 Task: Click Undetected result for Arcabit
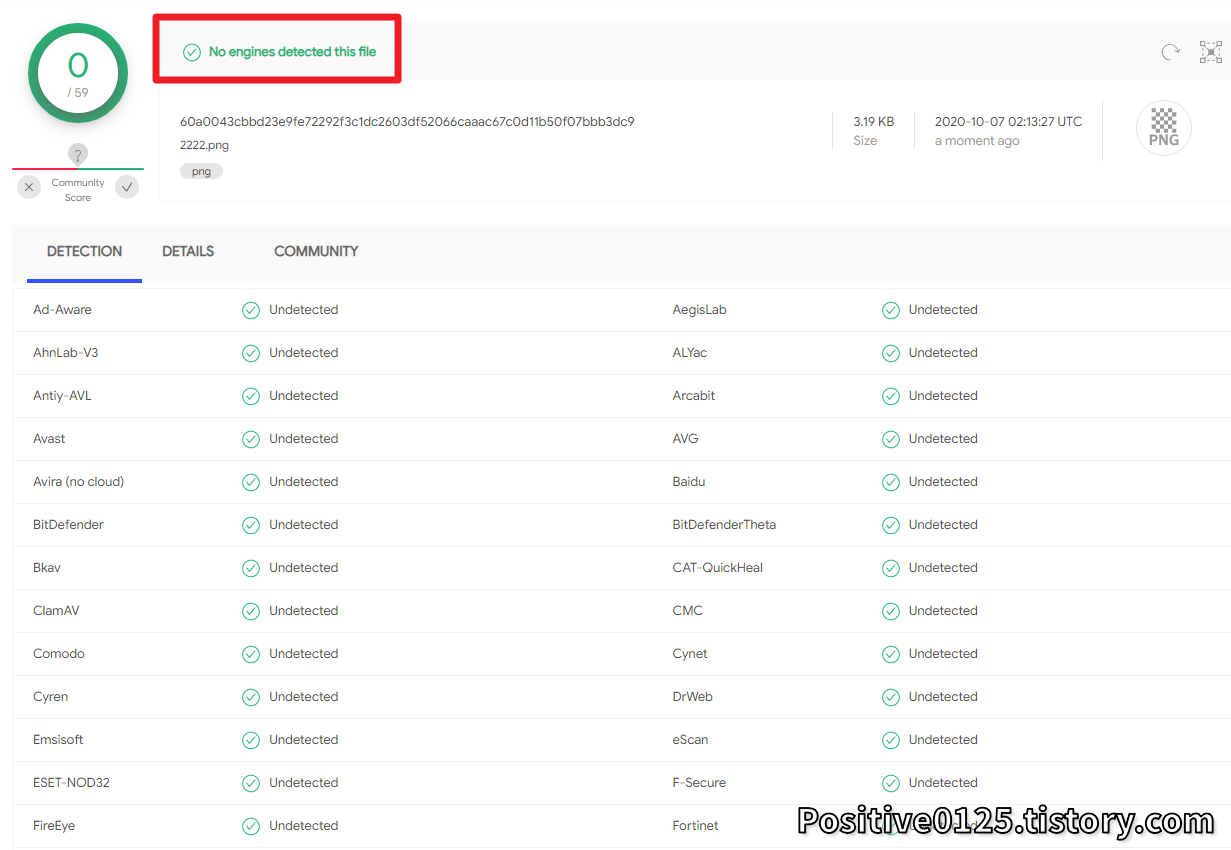[x=943, y=396]
